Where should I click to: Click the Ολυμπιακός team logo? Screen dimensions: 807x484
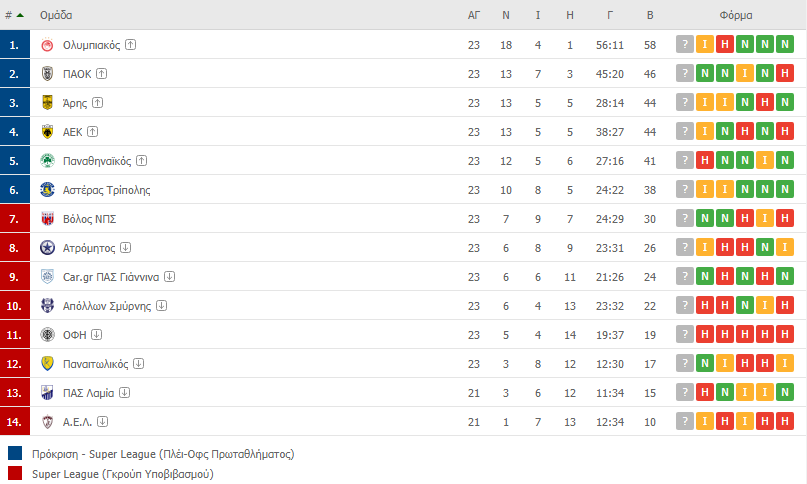click(x=47, y=45)
